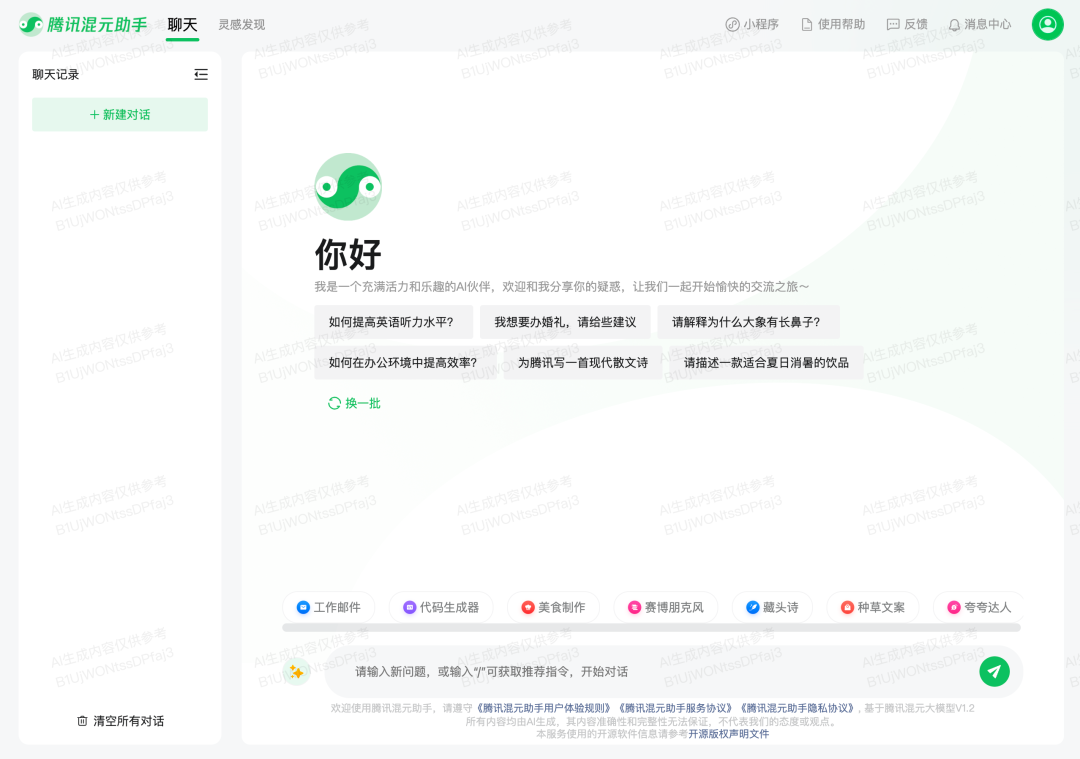Image resolution: width=1080 pixels, height=759 pixels.
Task: Switch to the 灵感发现 tab
Action: pos(241,24)
